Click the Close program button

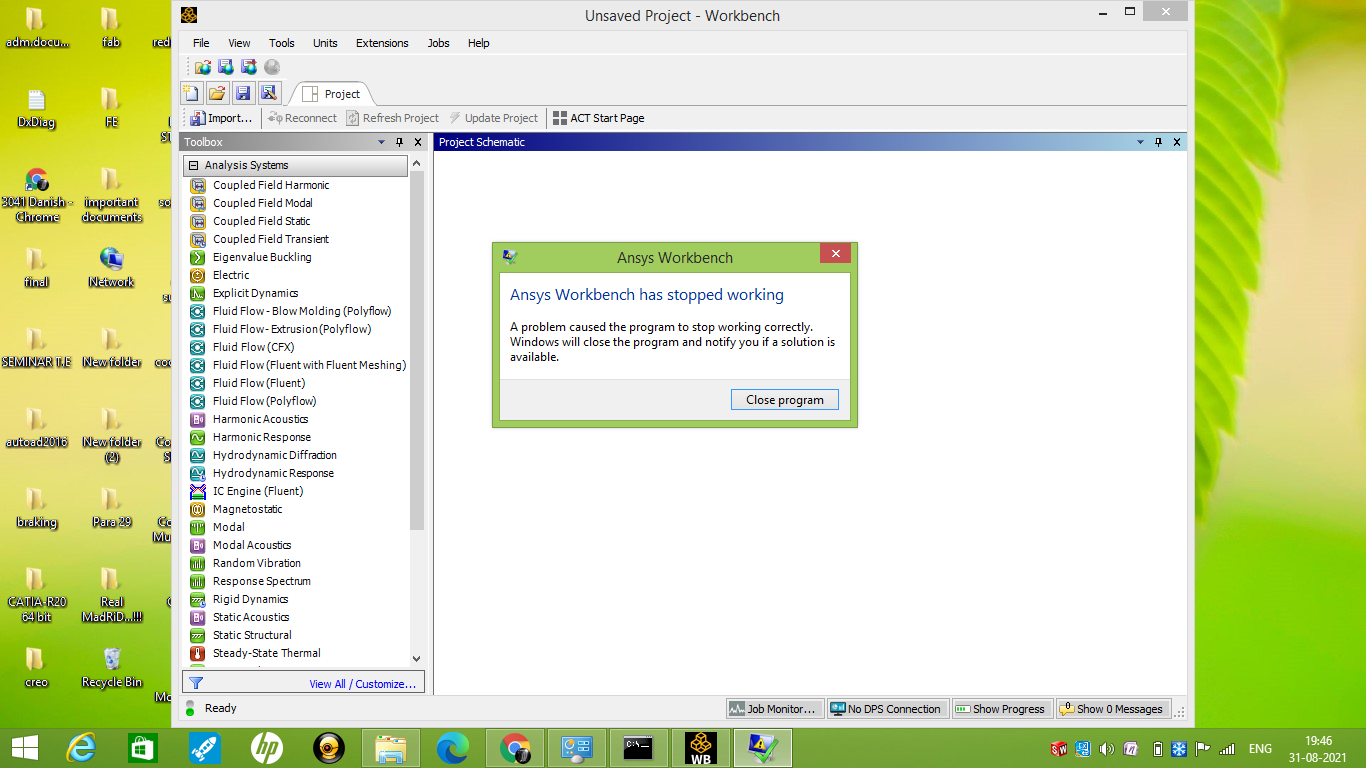(785, 400)
